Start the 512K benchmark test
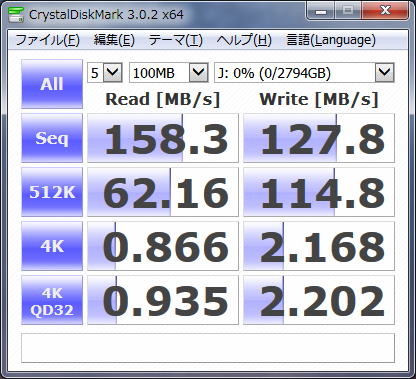Image resolution: width=416 pixels, height=379 pixels. tap(52, 192)
